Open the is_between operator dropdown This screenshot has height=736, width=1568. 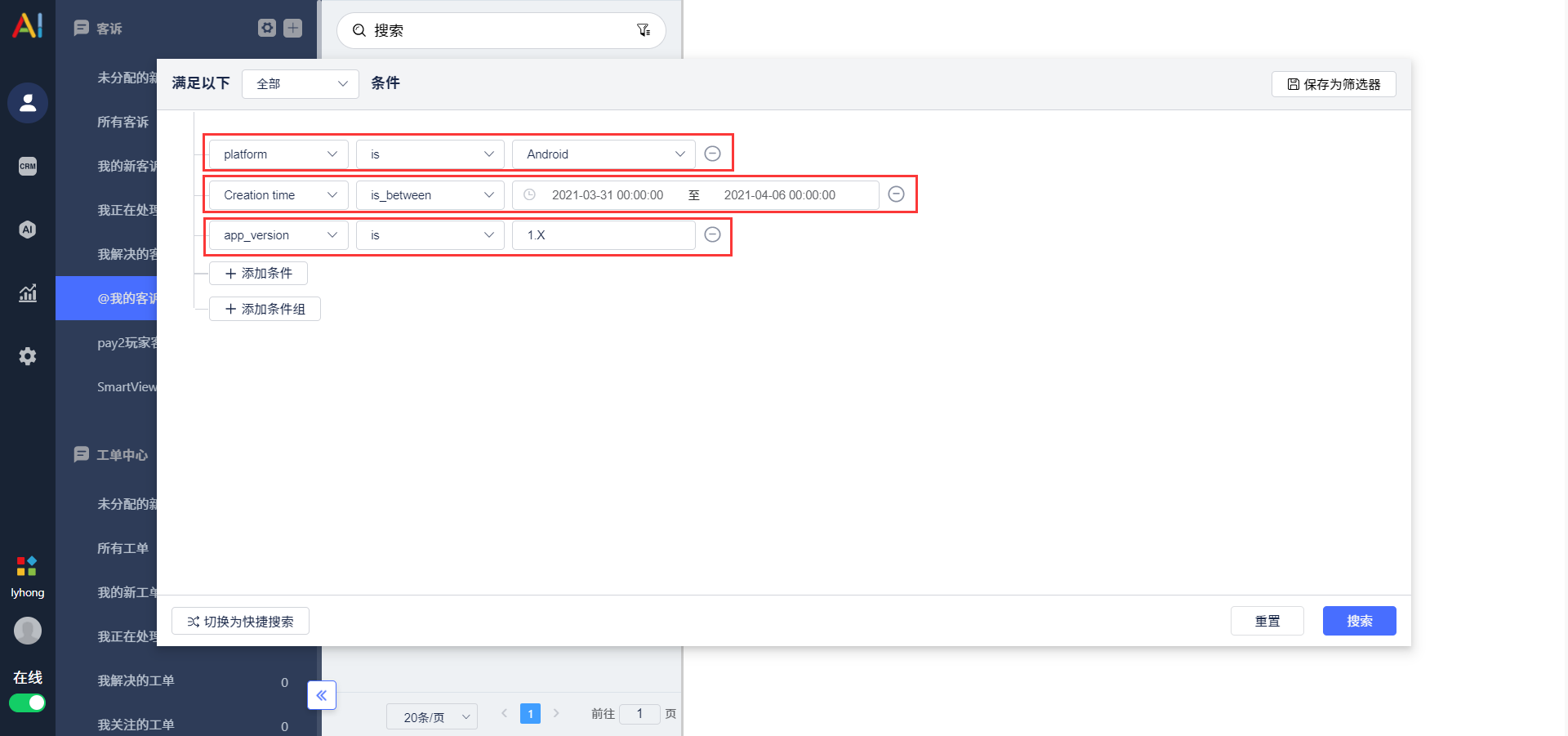coord(430,194)
